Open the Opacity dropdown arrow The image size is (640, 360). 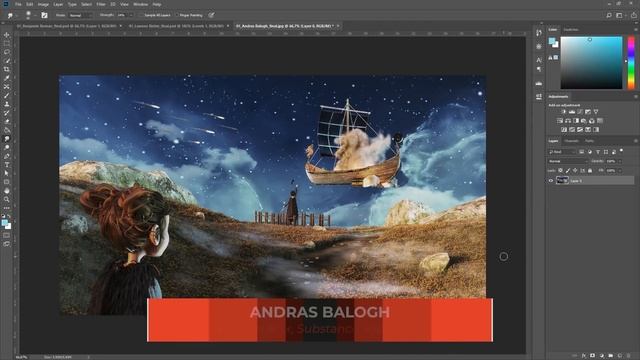(620, 161)
